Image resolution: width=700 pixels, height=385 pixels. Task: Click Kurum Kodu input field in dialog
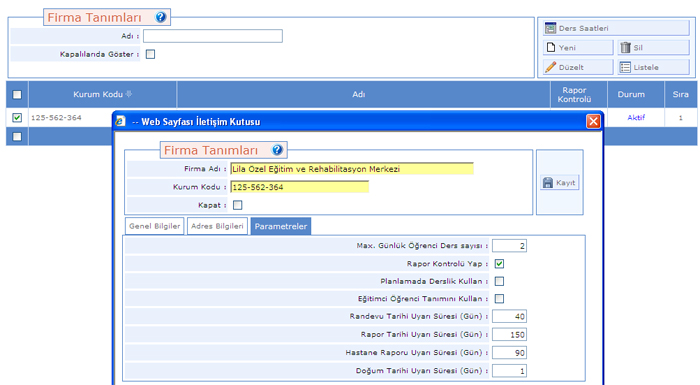(x=300, y=187)
